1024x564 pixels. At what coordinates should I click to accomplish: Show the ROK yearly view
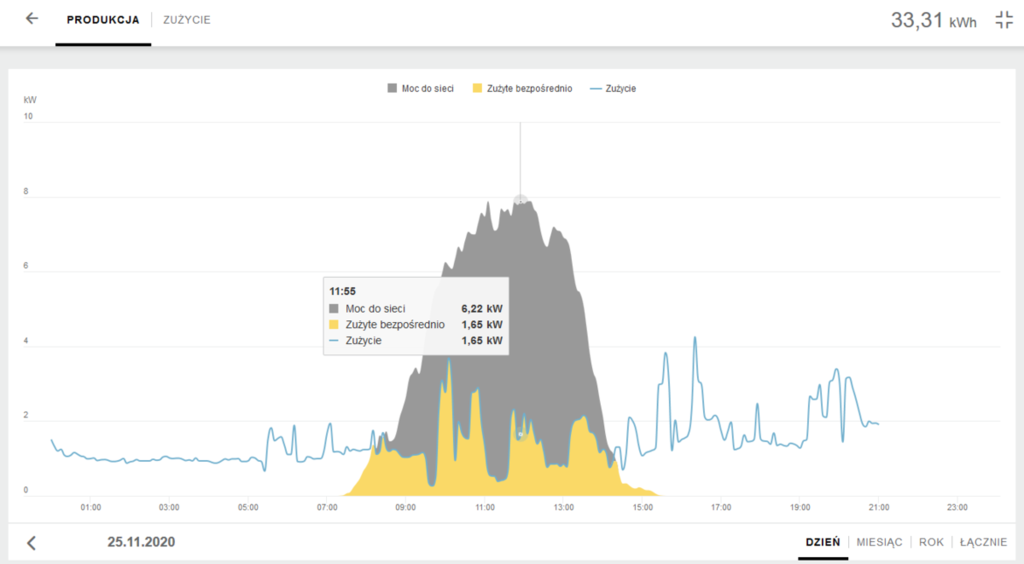[x=931, y=542]
